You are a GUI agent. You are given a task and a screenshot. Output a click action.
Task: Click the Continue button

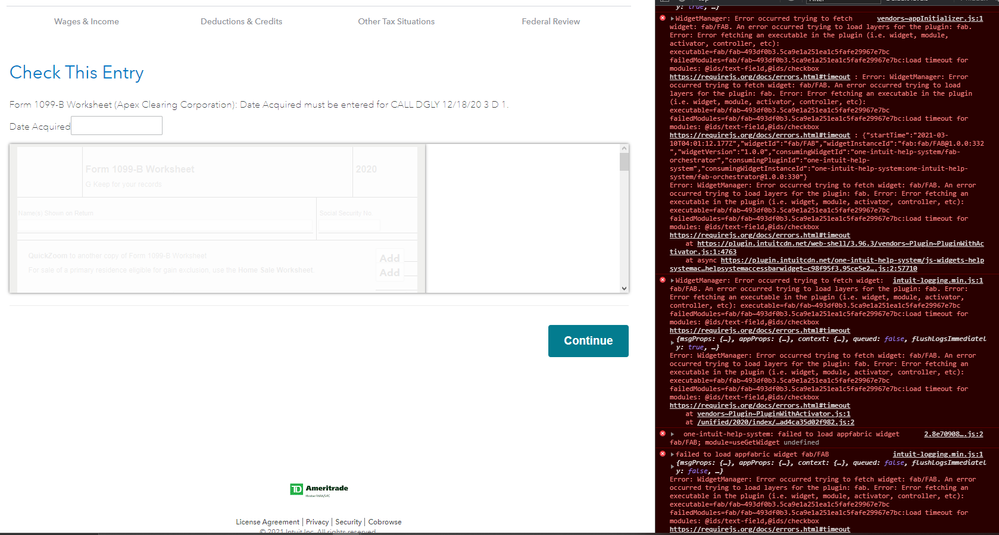click(x=588, y=341)
